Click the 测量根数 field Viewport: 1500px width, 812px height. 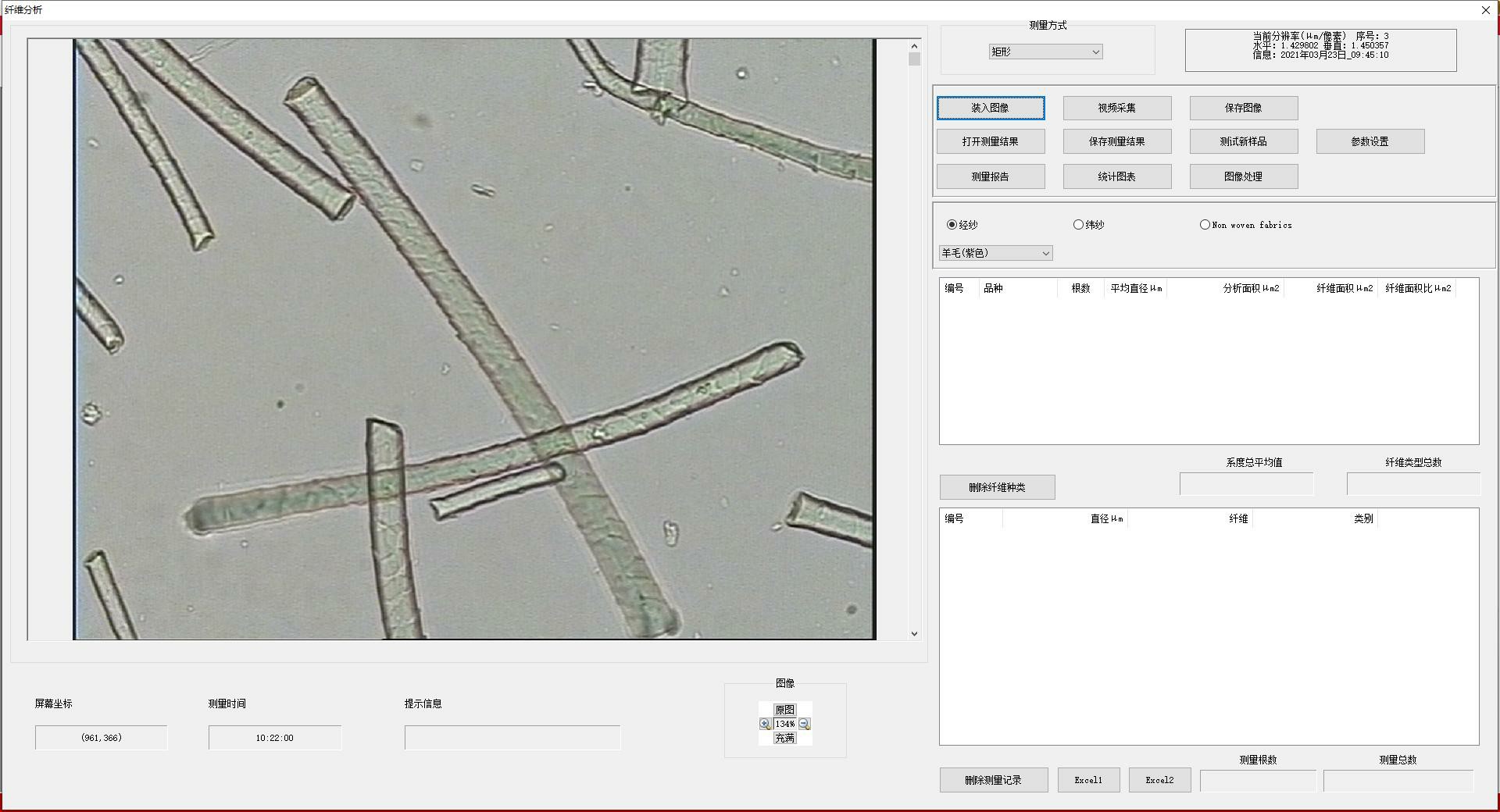[x=1258, y=780]
